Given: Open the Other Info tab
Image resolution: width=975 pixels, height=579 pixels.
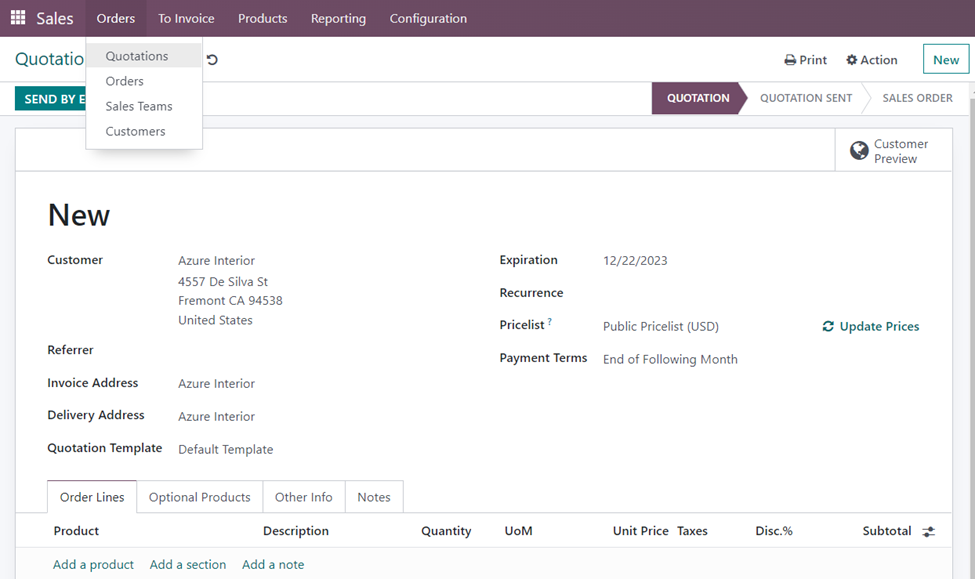Looking at the screenshot, I should coord(303,497).
